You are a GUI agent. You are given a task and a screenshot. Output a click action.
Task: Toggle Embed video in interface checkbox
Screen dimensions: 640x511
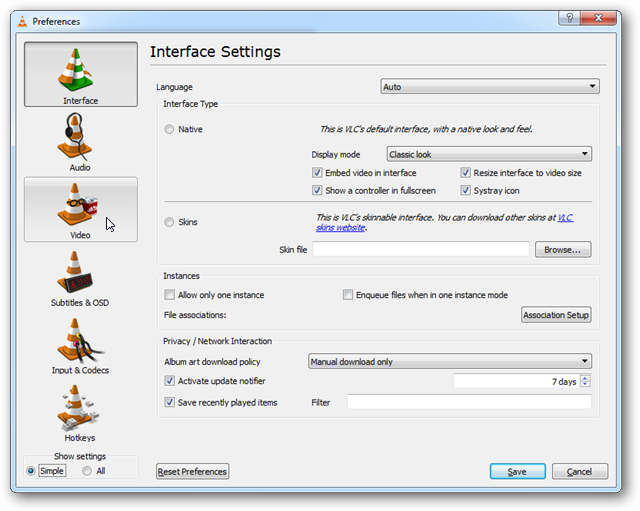pos(317,173)
